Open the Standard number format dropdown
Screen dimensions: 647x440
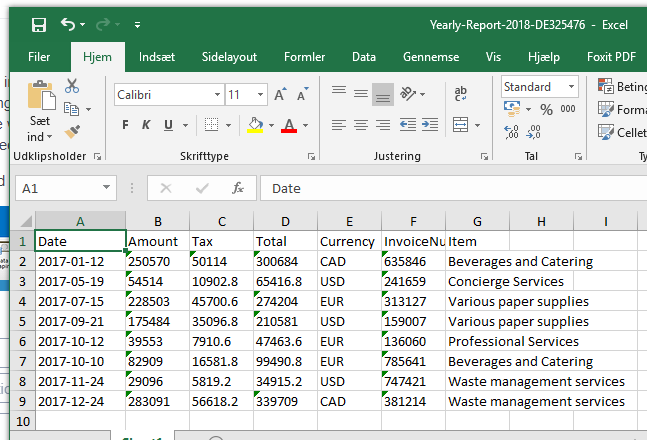tap(571, 87)
